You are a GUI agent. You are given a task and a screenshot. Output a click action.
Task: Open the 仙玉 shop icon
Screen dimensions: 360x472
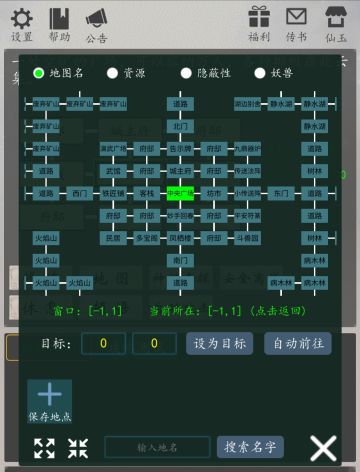[x=336, y=17]
